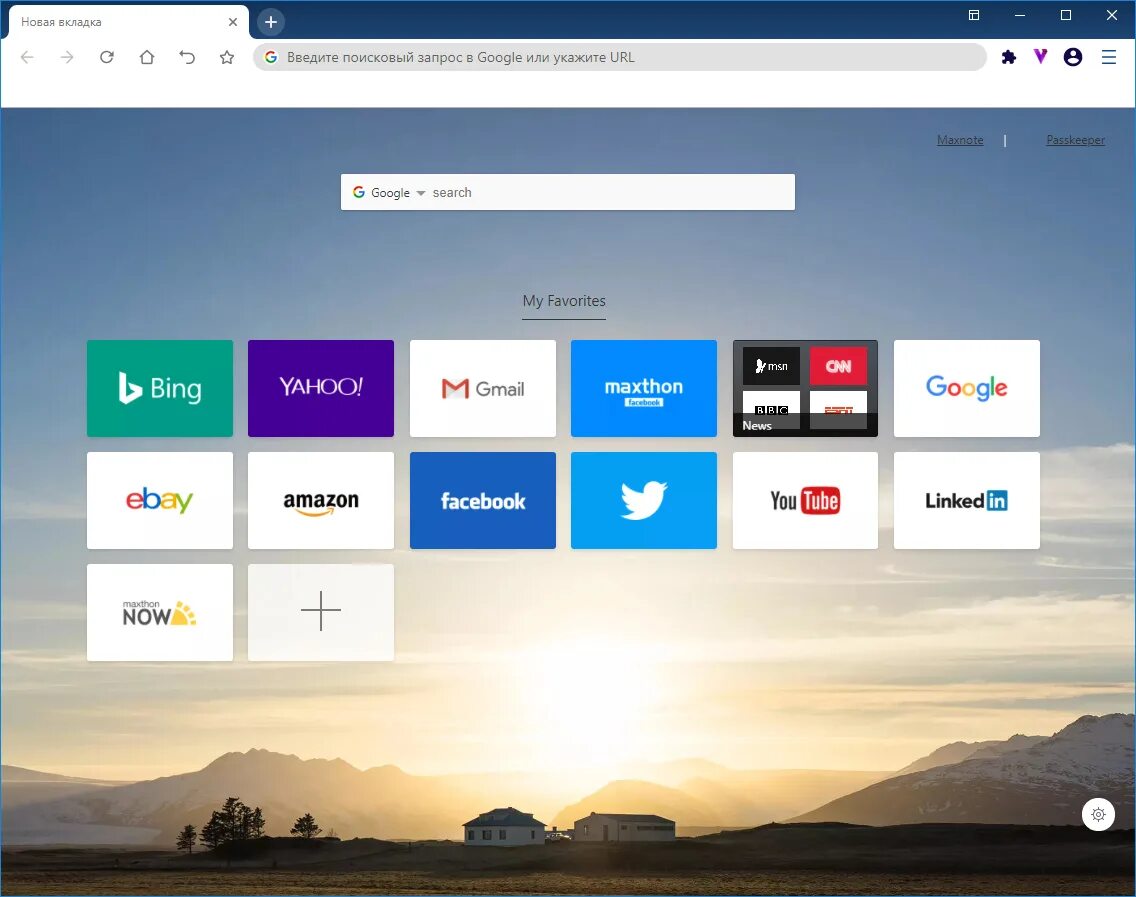Image resolution: width=1136 pixels, height=897 pixels.
Task: Click the Google icon in address bar
Action: pyautogui.click(x=271, y=57)
